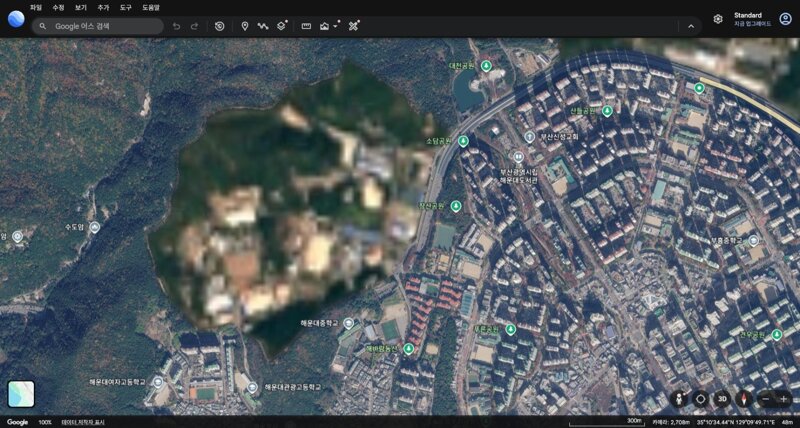Select the 신들공원 park marker
The width and height of the screenshot is (800, 428).
click(x=607, y=111)
